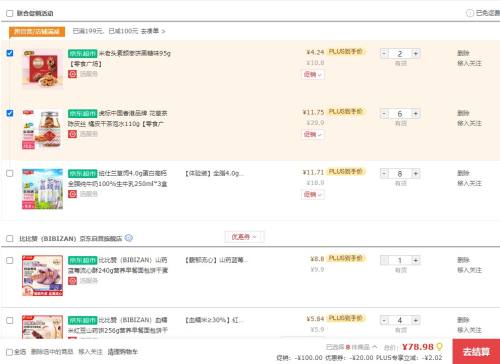The width and height of the screenshot is (500, 364).
Task: Expand promotion dropdown under first item price
Action: (313, 75)
